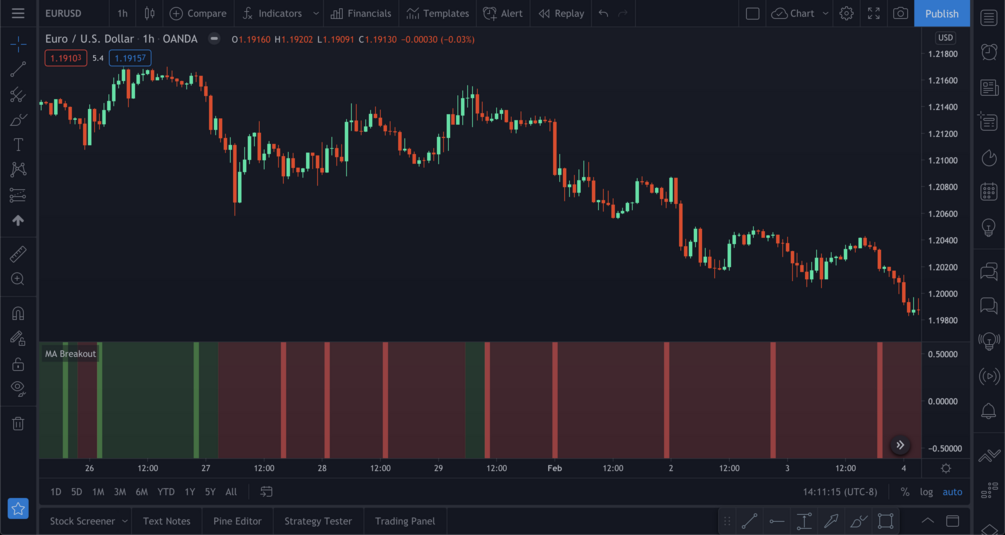Open the go to date icon
Image resolution: width=1005 pixels, height=535 pixels.
click(x=266, y=491)
